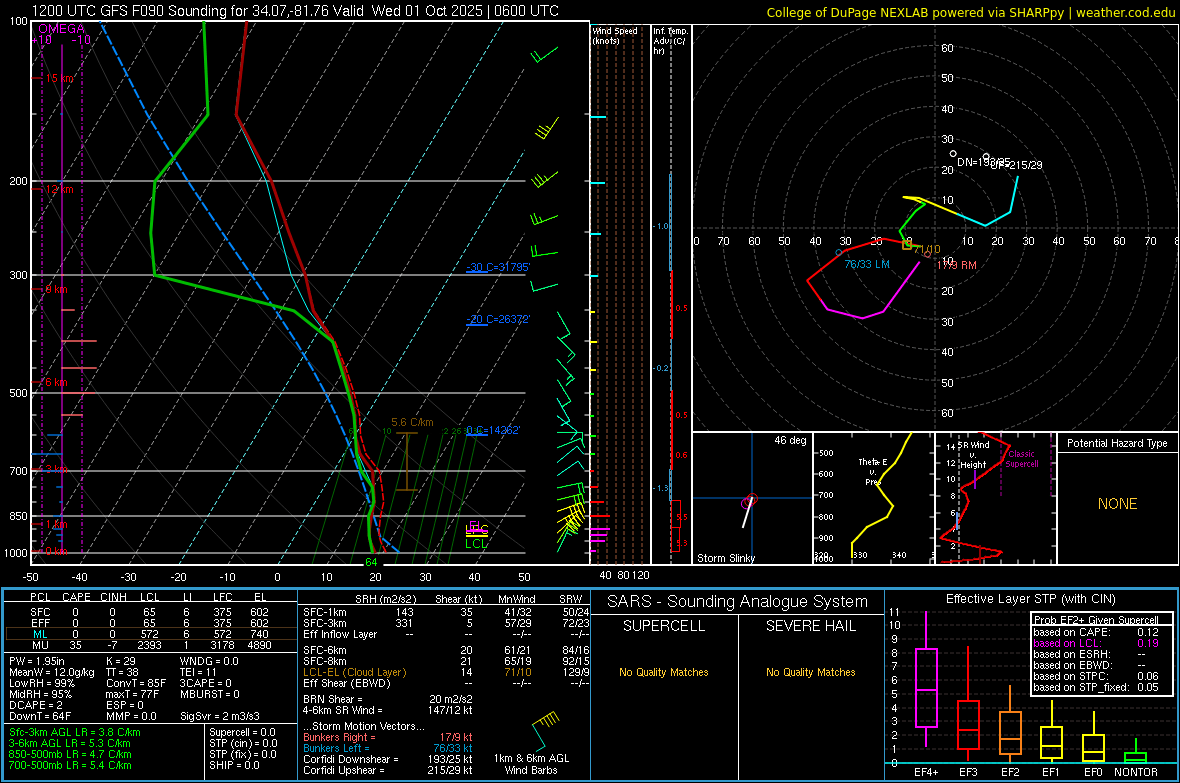Select the highlighted ML parcel row
The height and width of the screenshot is (783, 1180).
[x=149, y=634]
